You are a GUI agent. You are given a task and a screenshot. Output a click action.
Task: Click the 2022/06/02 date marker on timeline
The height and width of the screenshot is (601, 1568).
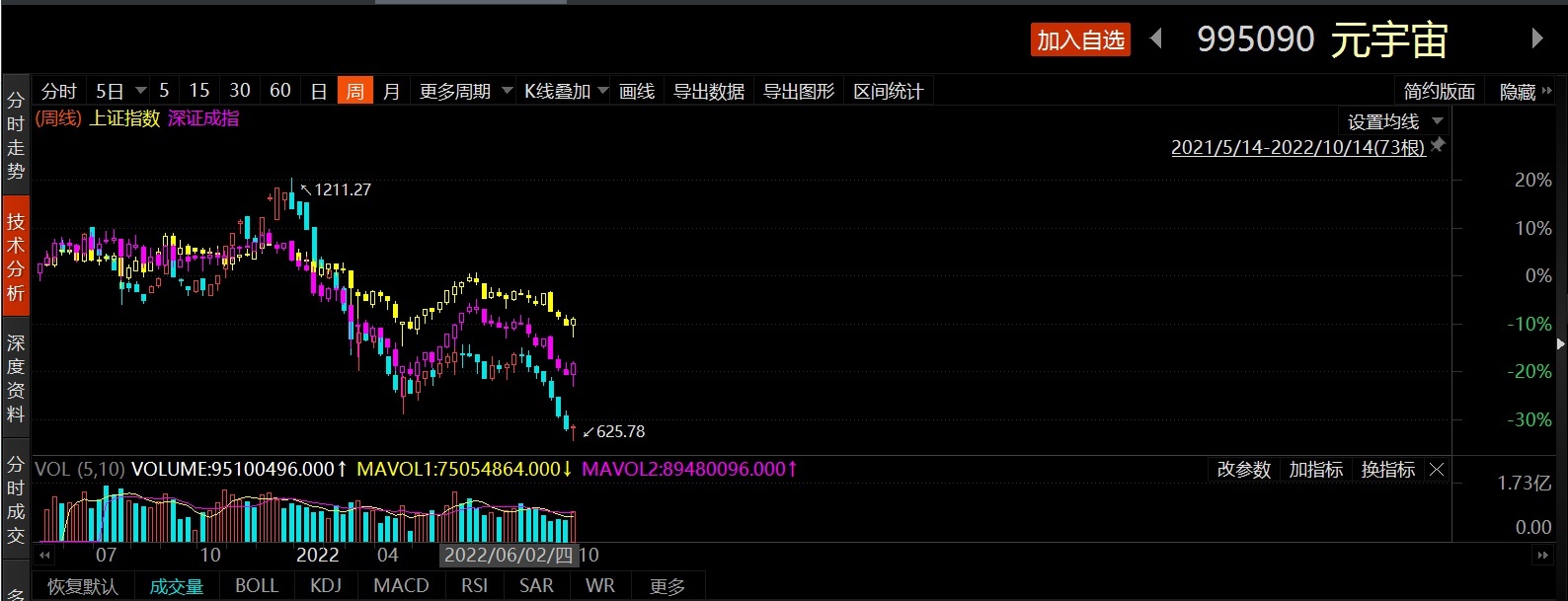[x=508, y=556]
